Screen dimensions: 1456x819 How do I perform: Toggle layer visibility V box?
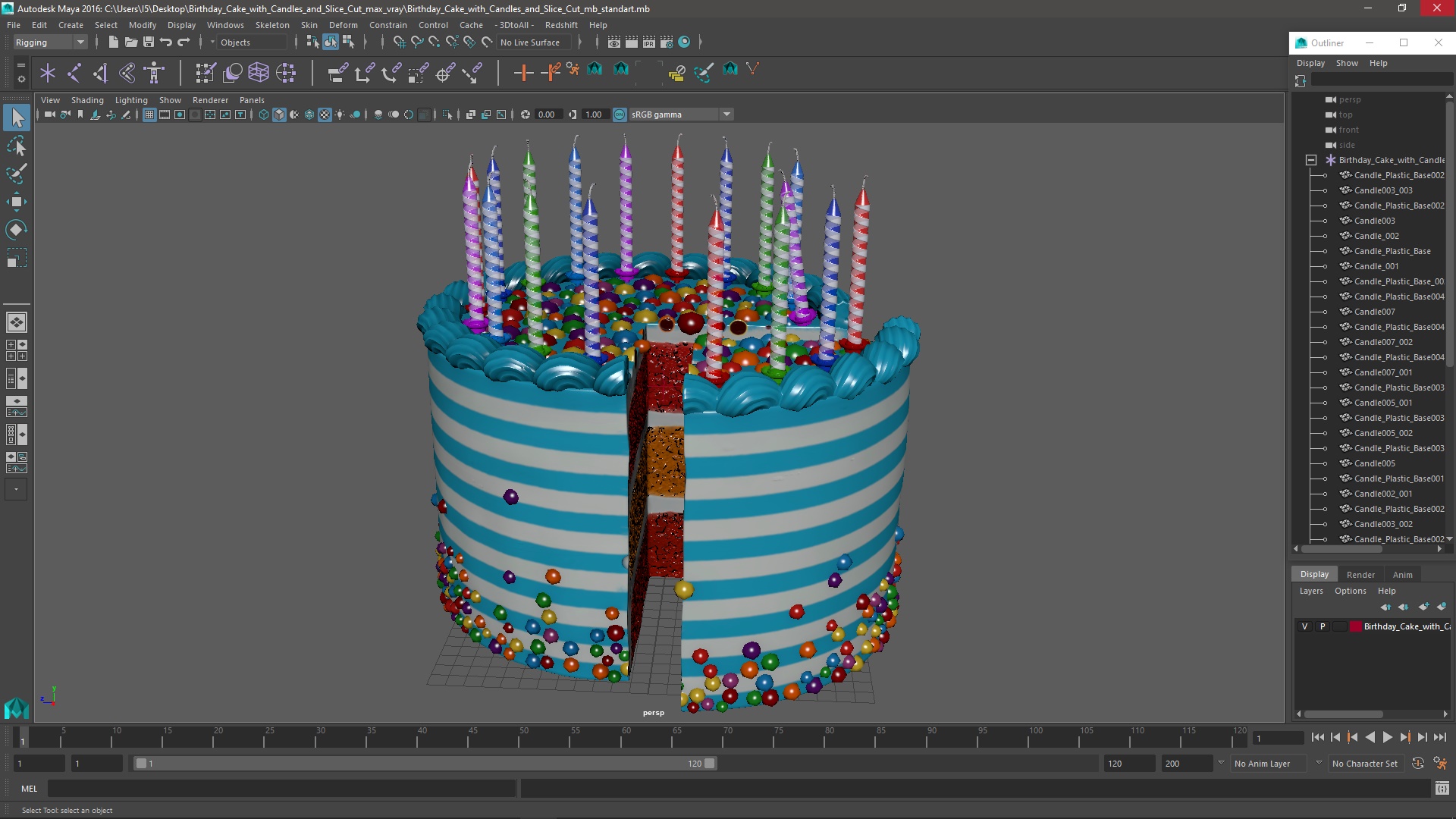(1304, 626)
